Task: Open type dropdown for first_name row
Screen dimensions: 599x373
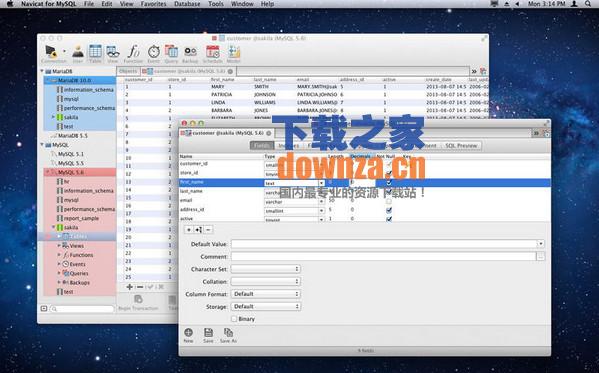Action: coord(321,183)
